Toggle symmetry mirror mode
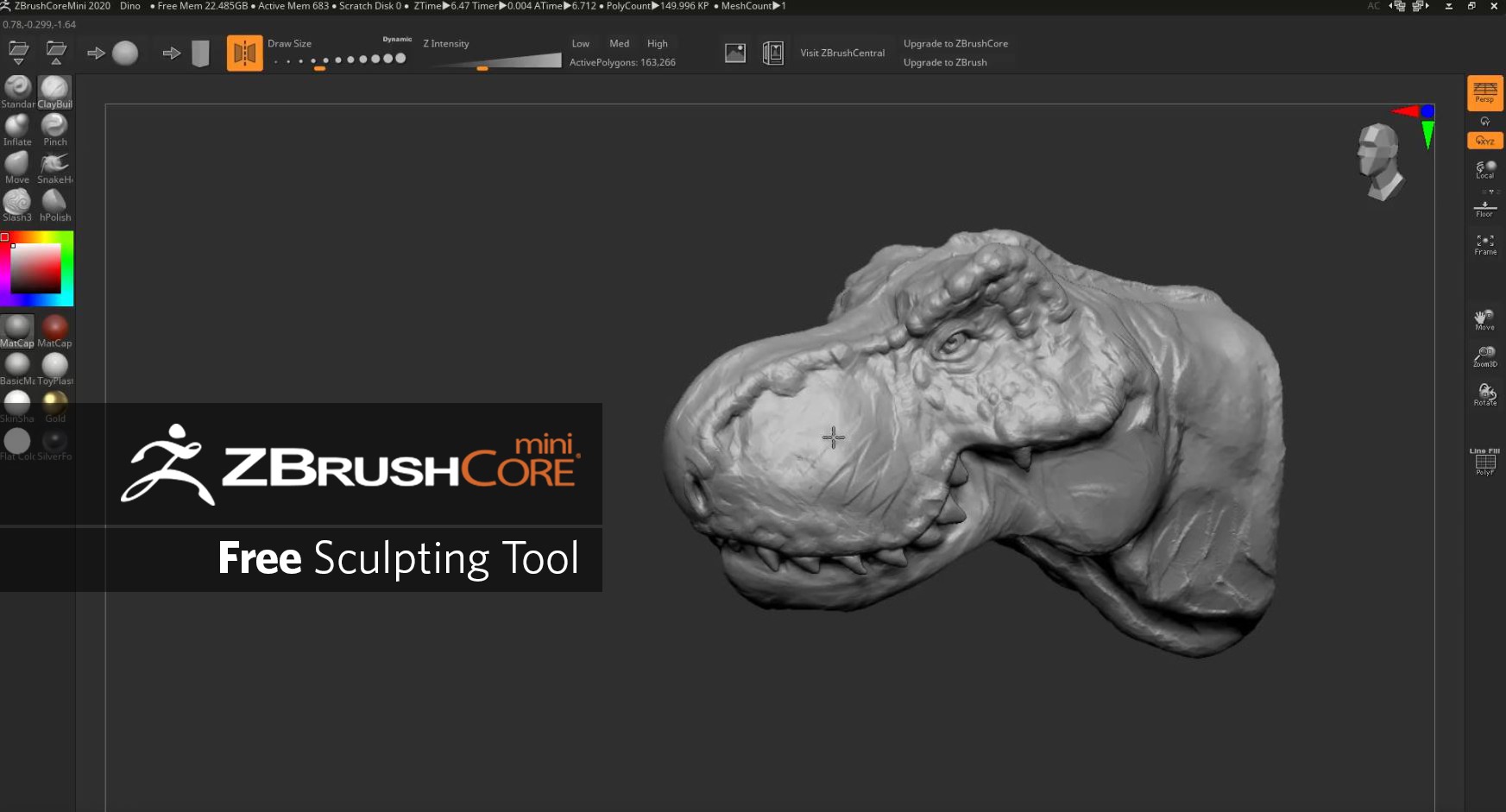 [244, 52]
